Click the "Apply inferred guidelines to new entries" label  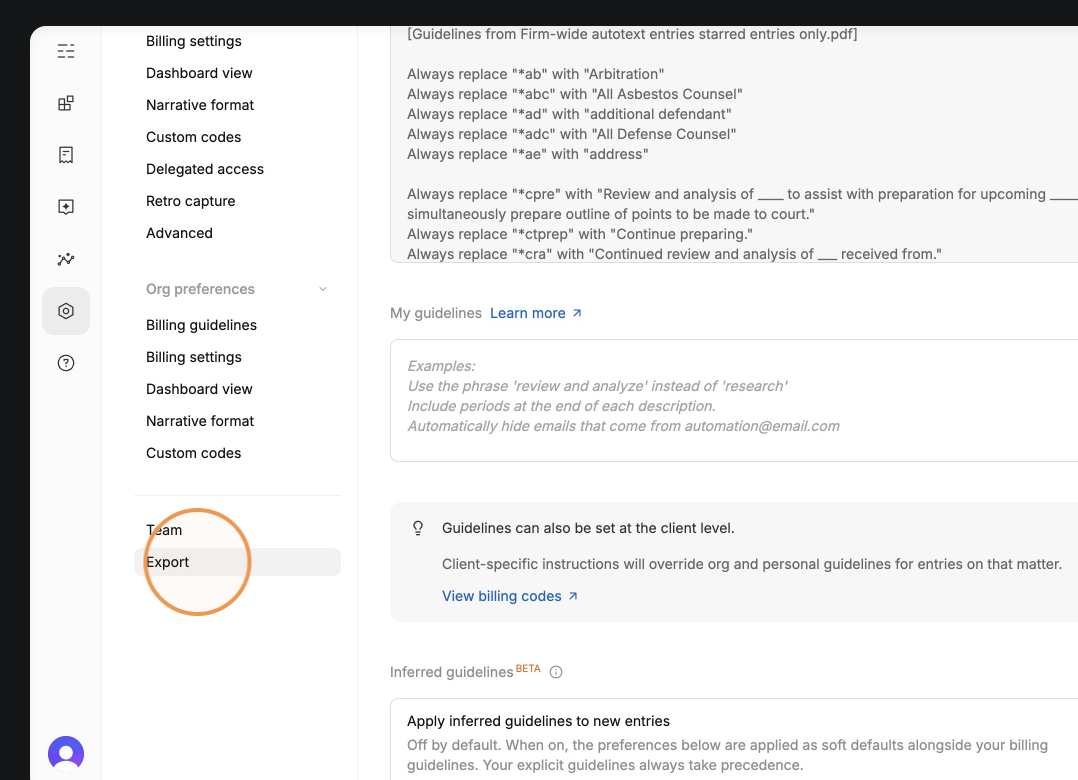tap(538, 721)
